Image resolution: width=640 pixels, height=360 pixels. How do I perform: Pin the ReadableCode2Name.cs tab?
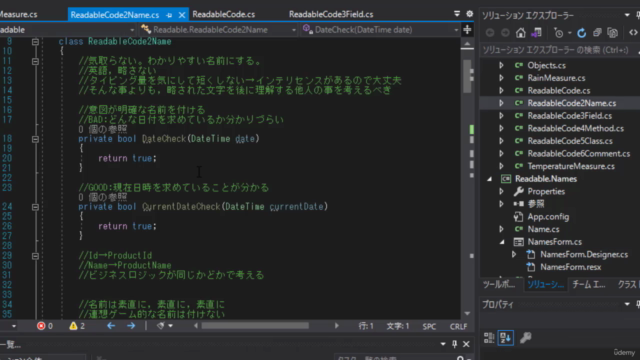[x=169, y=15]
